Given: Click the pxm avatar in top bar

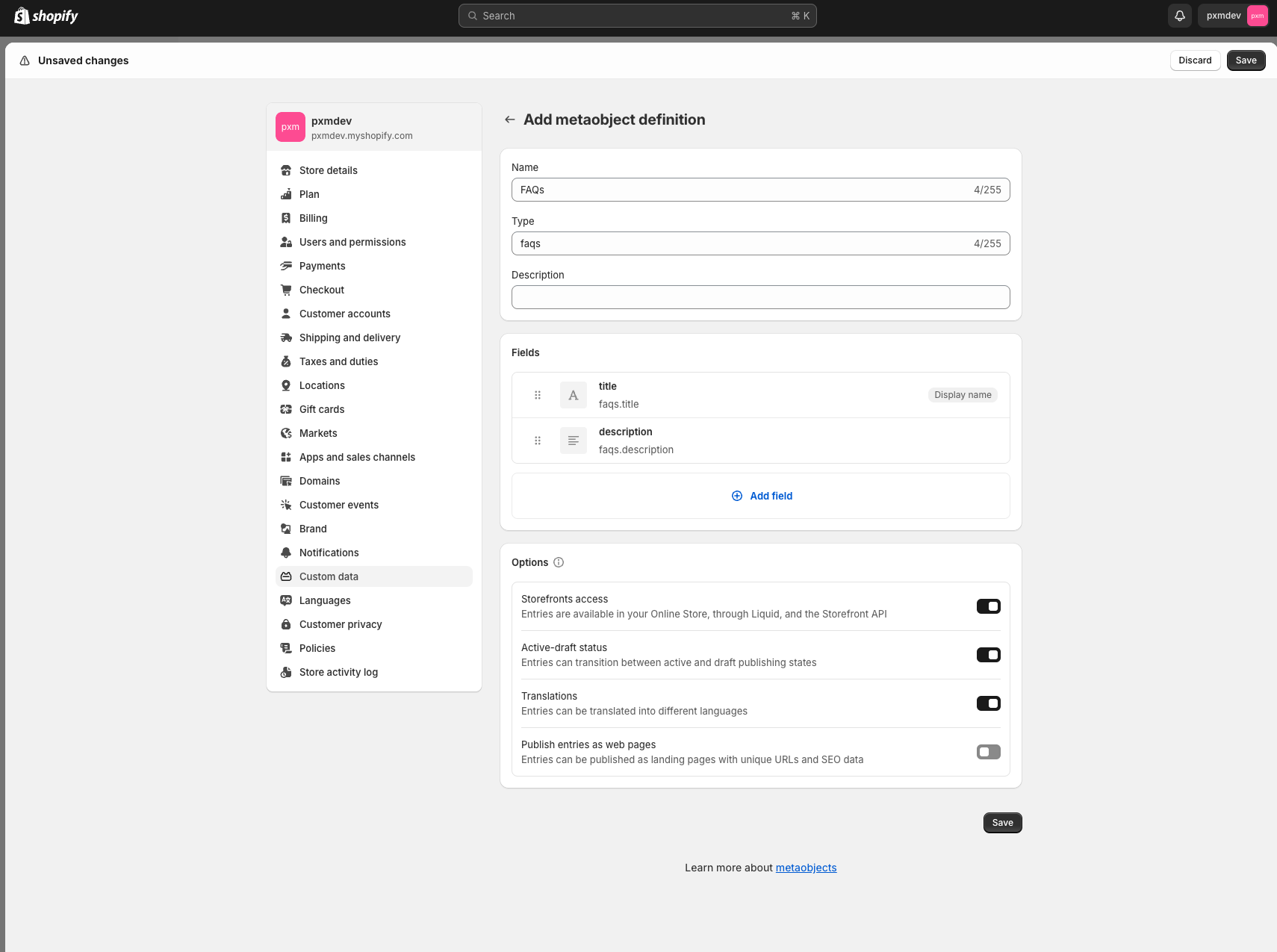Looking at the screenshot, I should pyautogui.click(x=1258, y=16).
